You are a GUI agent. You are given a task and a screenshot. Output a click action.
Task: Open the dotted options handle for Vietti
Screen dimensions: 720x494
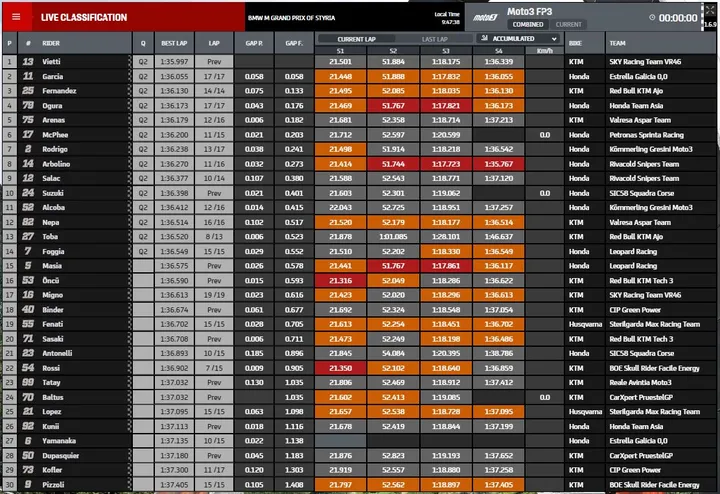pyautogui.click(x=129, y=62)
